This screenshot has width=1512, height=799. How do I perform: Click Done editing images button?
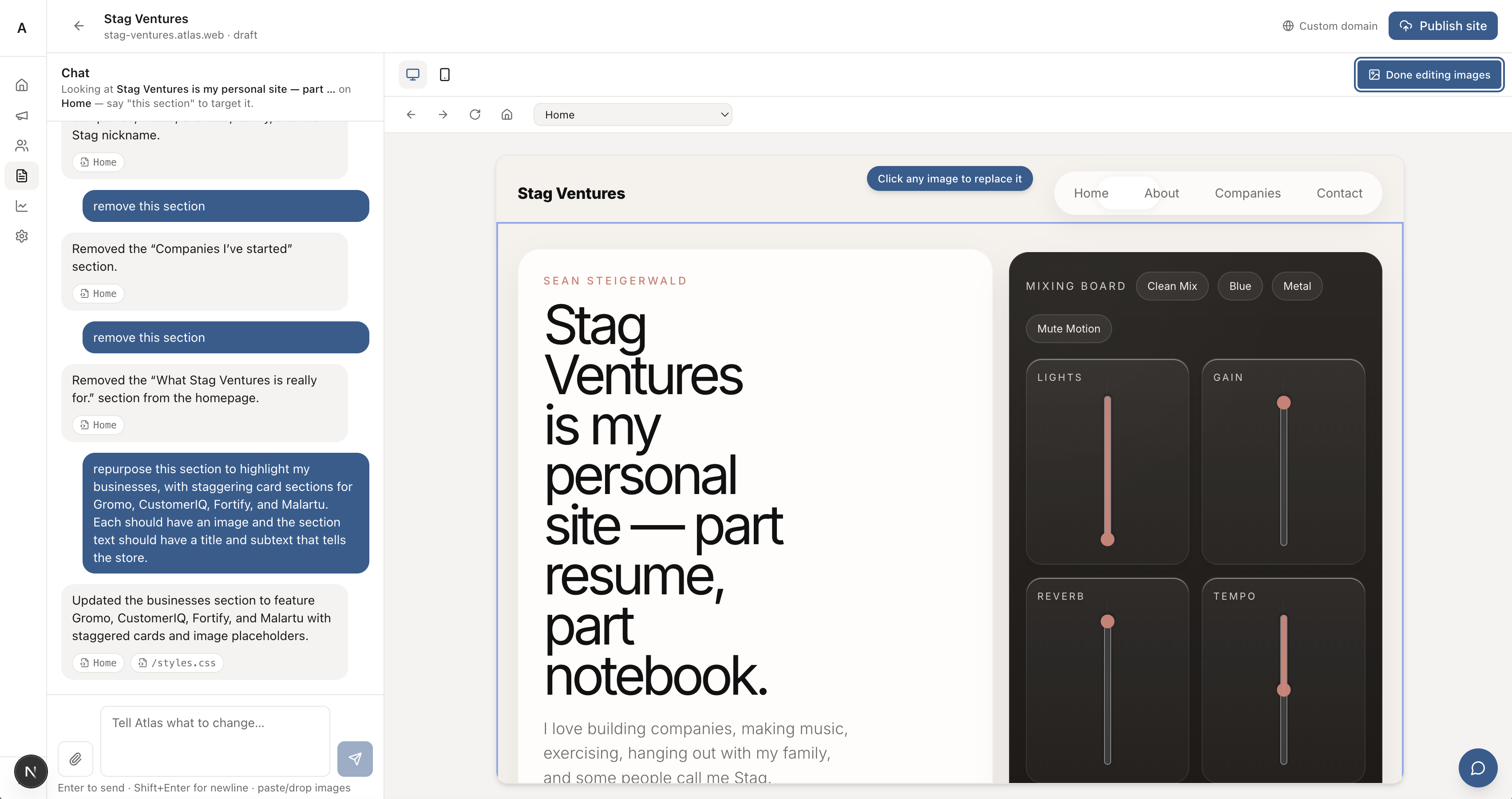coord(1429,75)
